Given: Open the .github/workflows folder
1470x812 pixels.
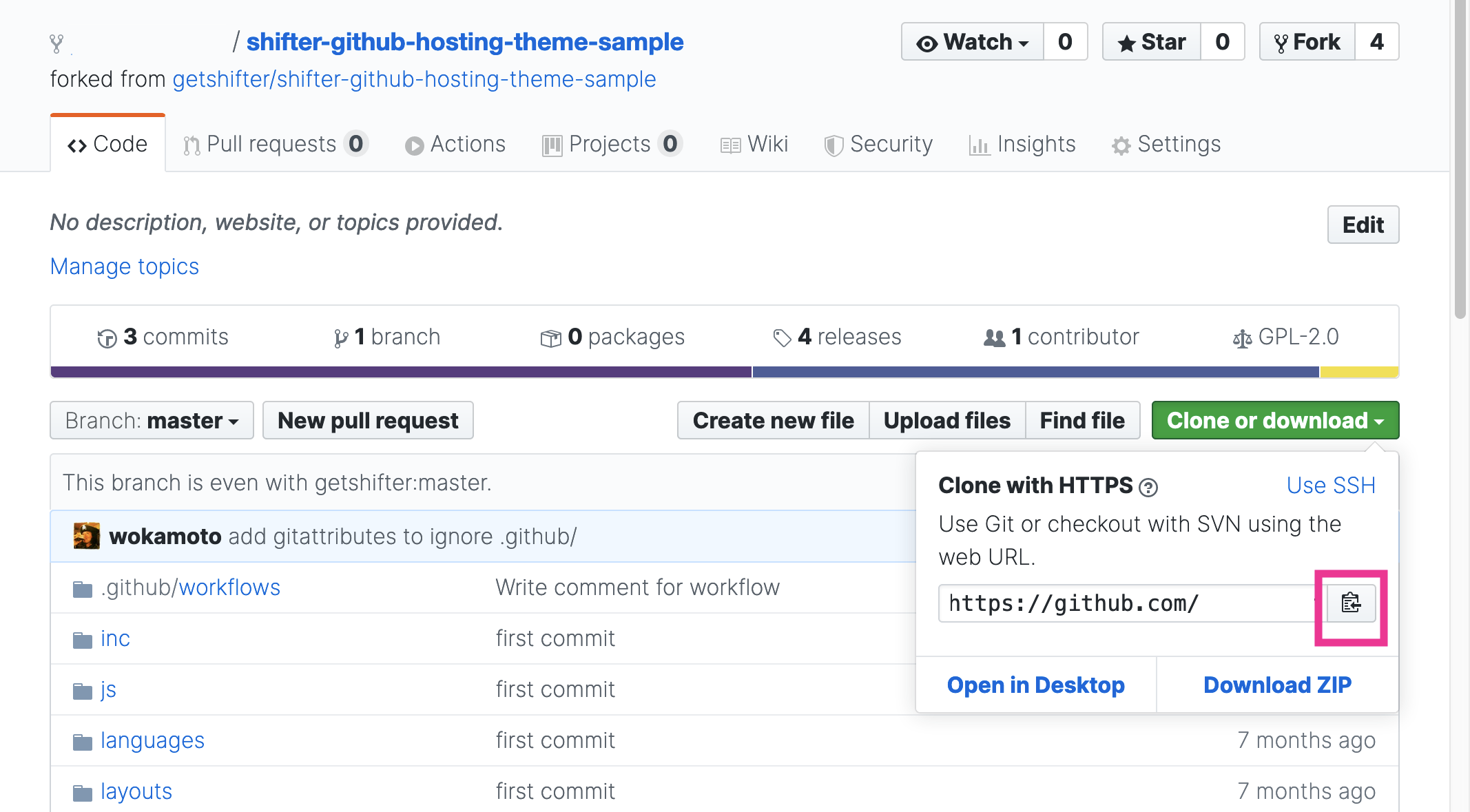Looking at the screenshot, I should (x=191, y=587).
